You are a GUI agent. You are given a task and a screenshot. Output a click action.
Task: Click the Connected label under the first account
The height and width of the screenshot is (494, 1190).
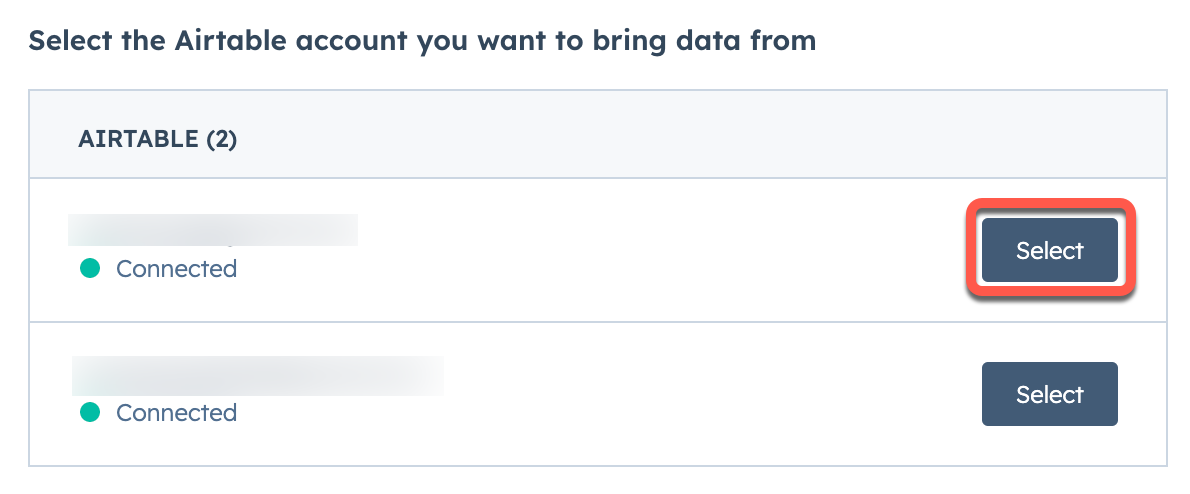[176, 269]
